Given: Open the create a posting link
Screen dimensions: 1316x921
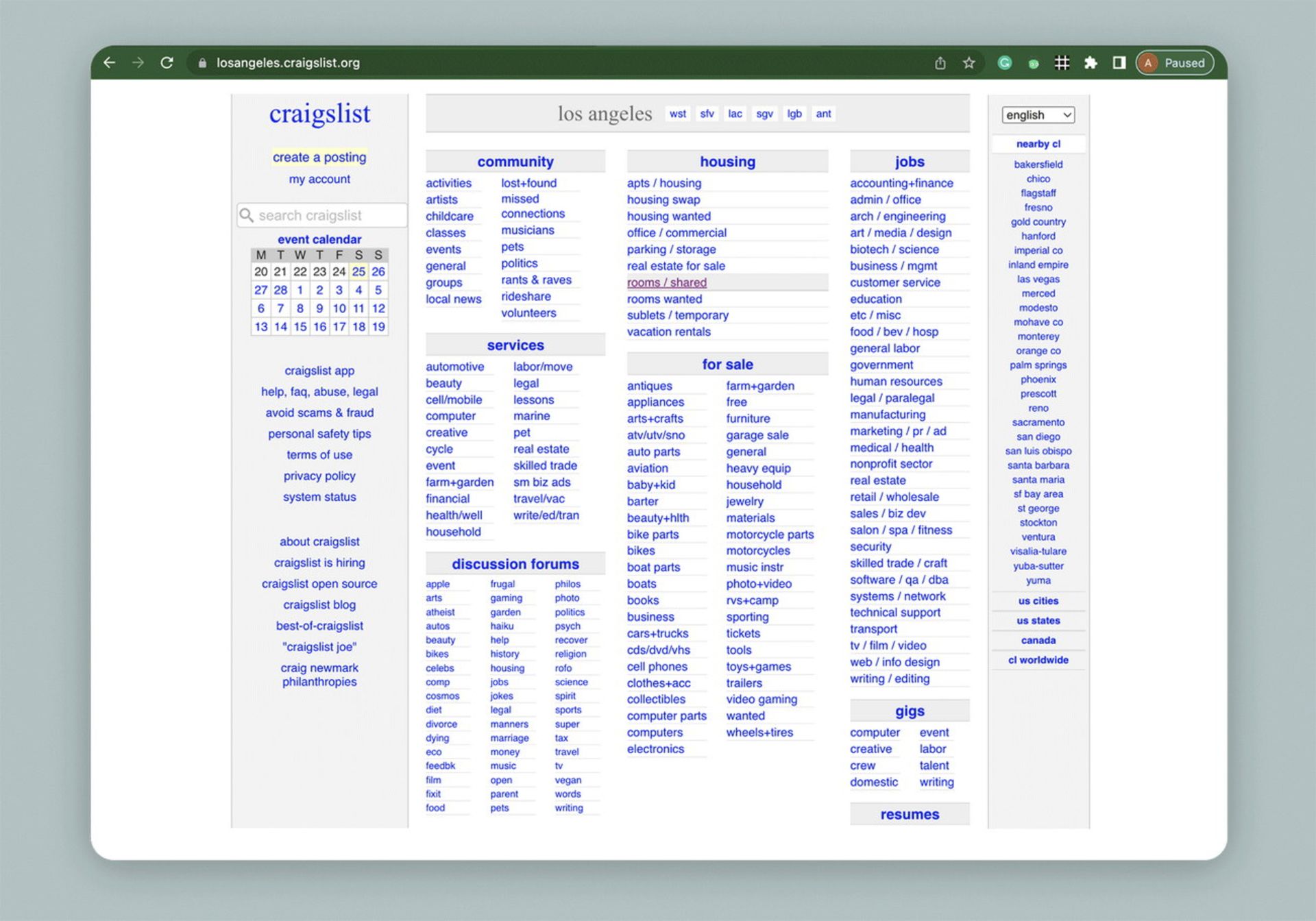Looking at the screenshot, I should (319, 157).
